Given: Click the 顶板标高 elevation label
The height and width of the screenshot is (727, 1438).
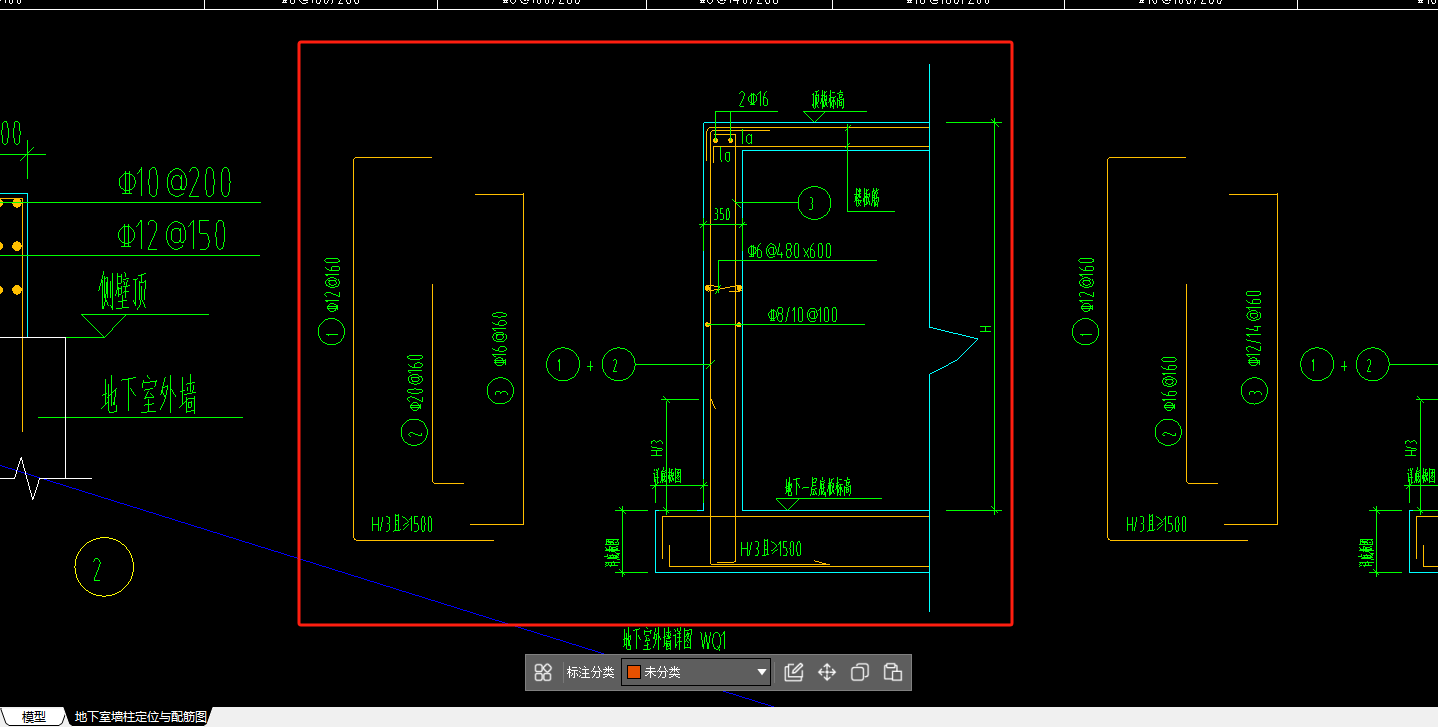Looking at the screenshot, I should pos(828,100).
